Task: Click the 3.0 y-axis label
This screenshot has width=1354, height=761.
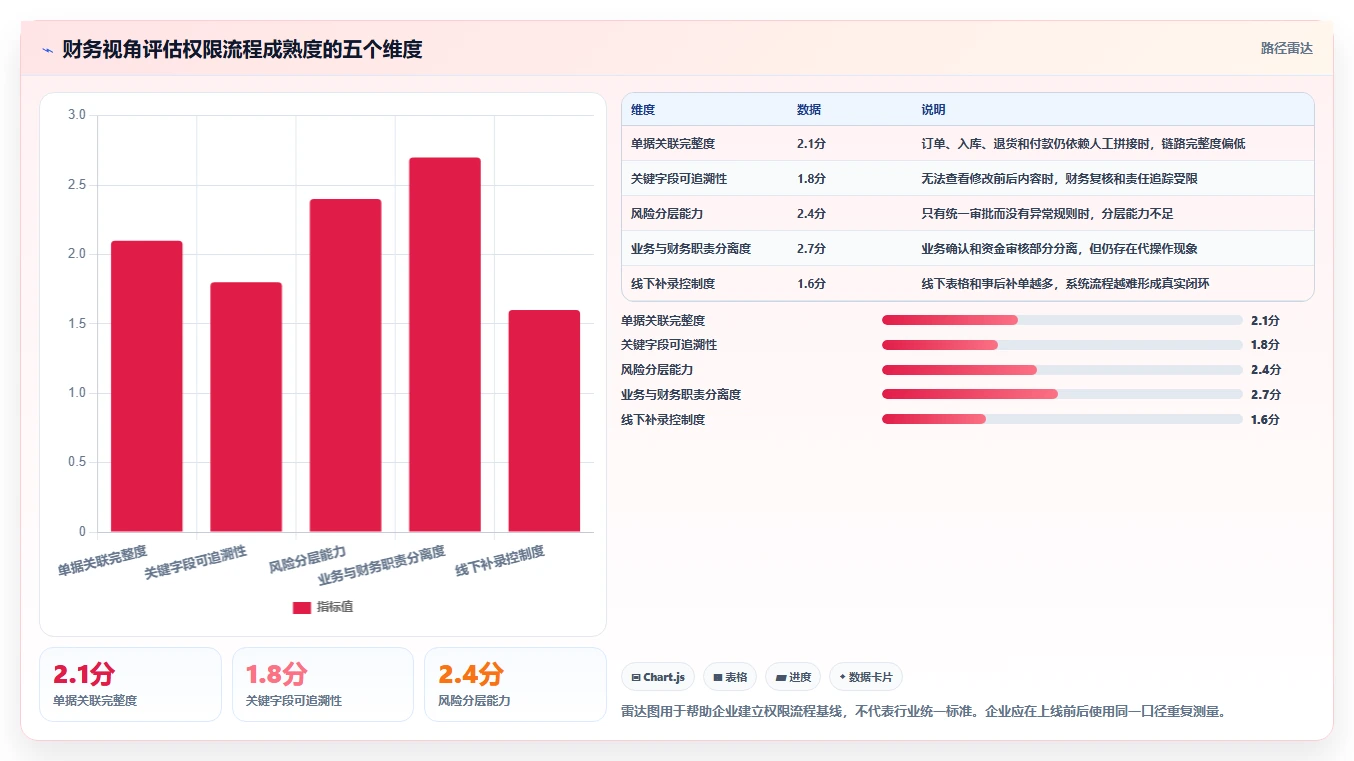Action: (x=77, y=115)
